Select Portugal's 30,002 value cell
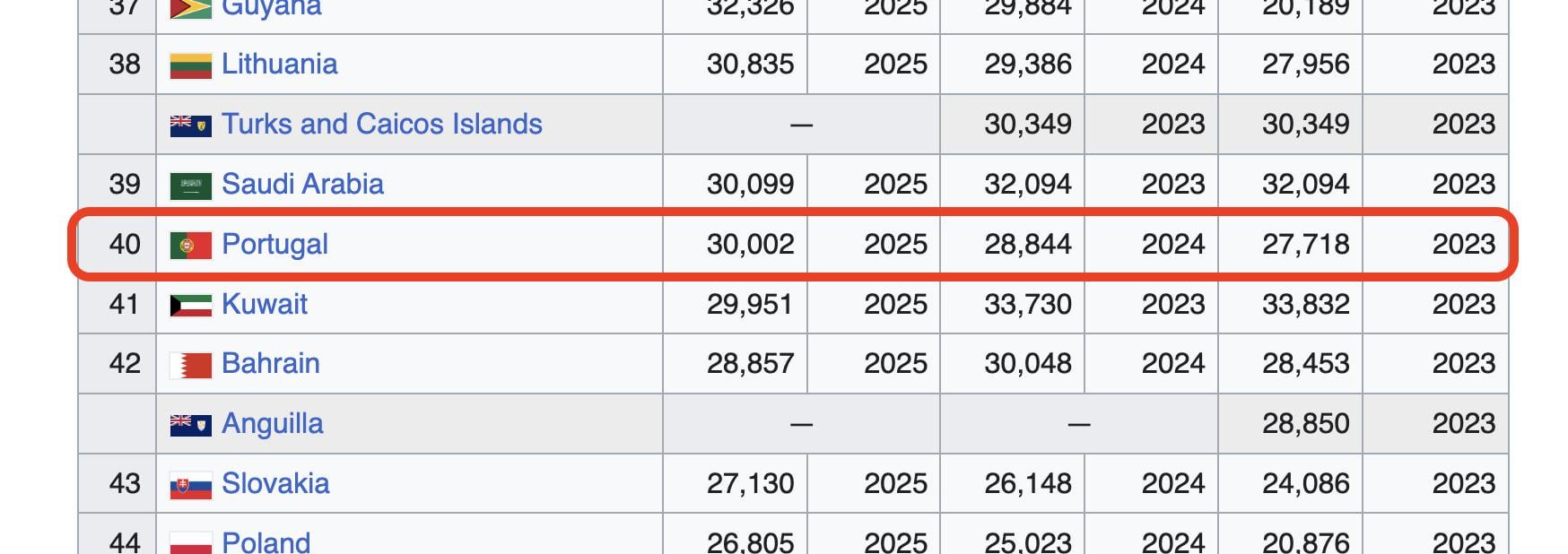 coord(735,244)
